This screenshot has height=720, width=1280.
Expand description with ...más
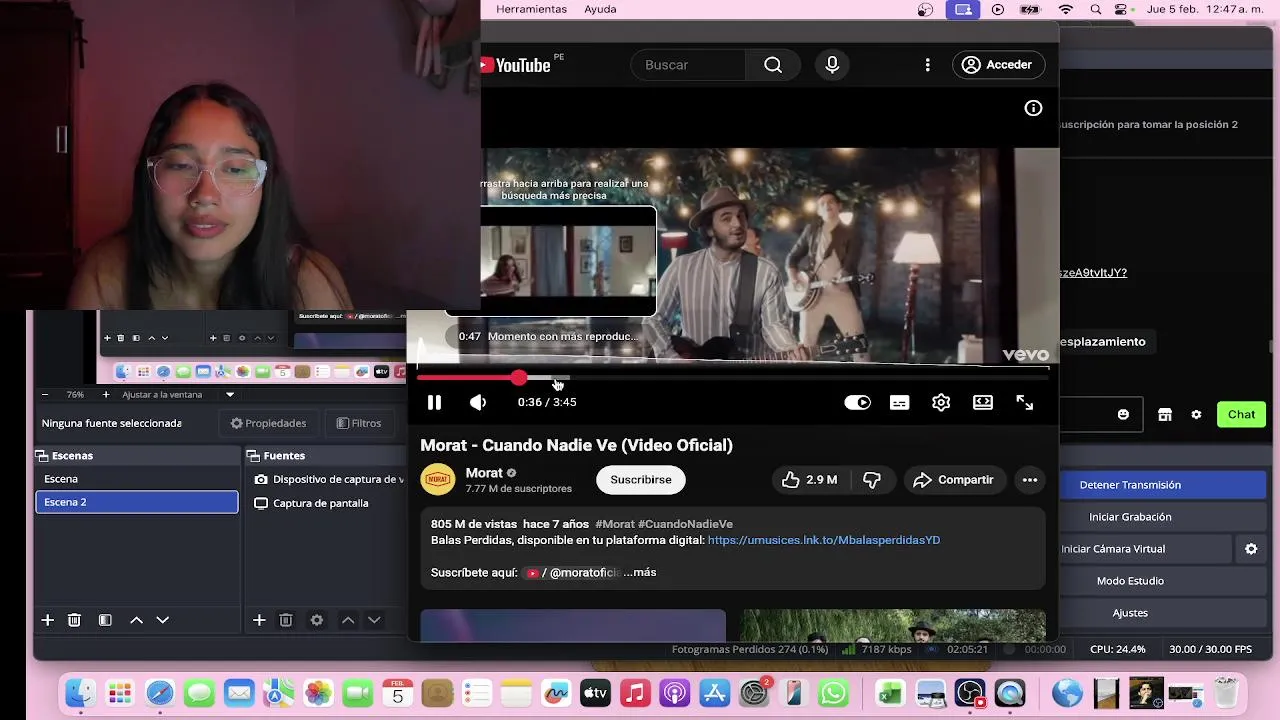coord(640,572)
